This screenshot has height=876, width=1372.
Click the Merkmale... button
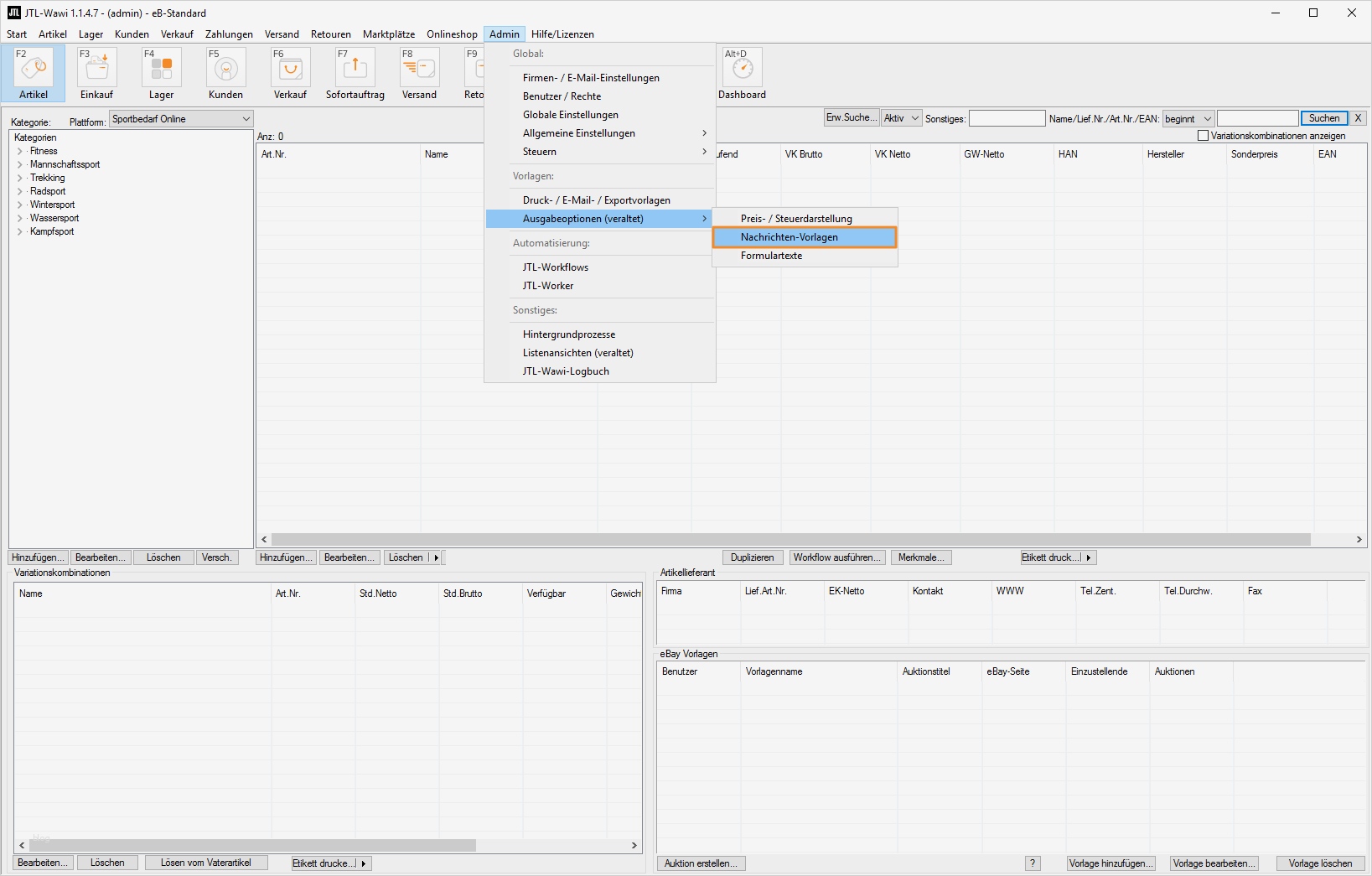pyautogui.click(x=921, y=557)
